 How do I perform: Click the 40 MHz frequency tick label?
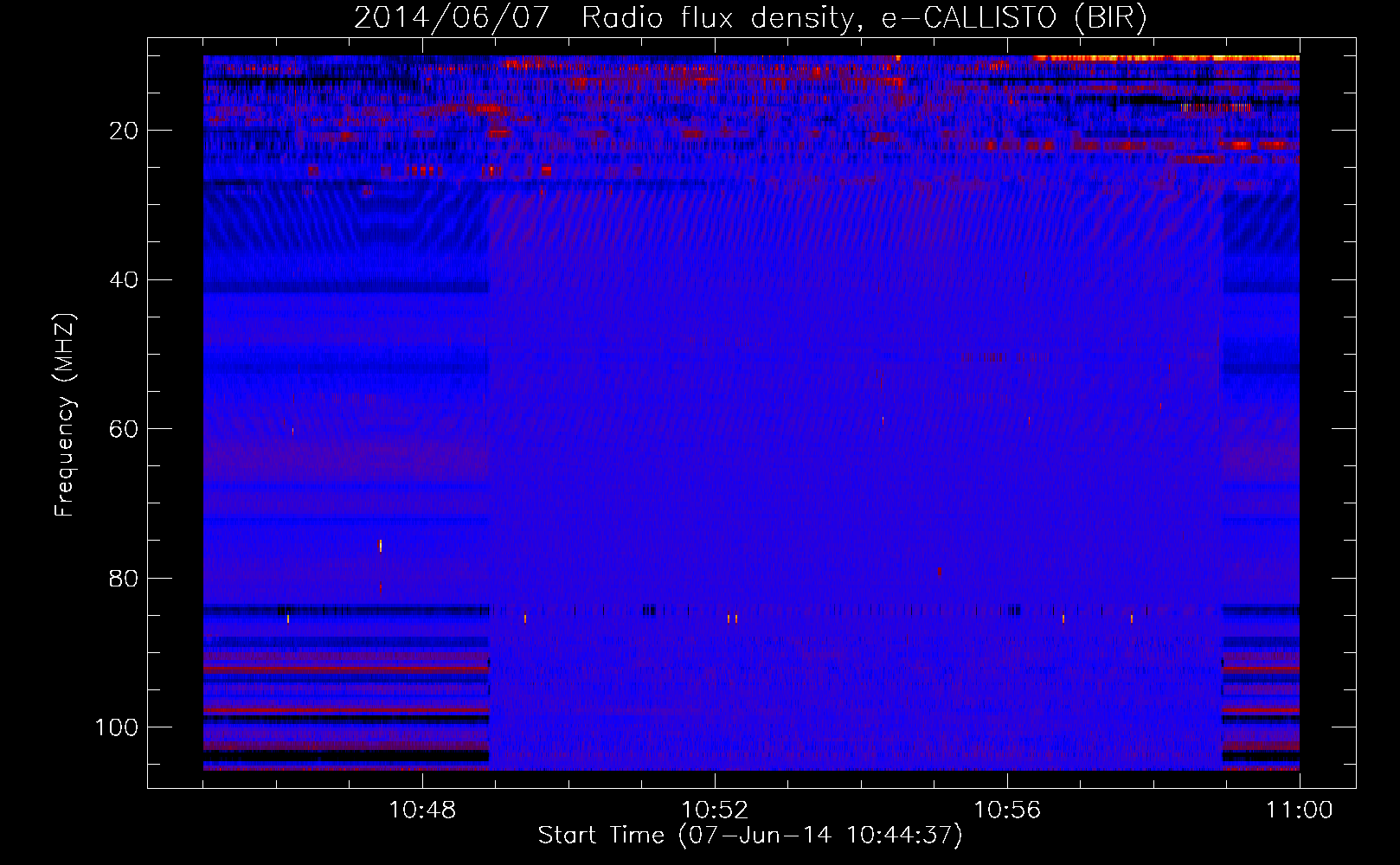click(125, 280)
